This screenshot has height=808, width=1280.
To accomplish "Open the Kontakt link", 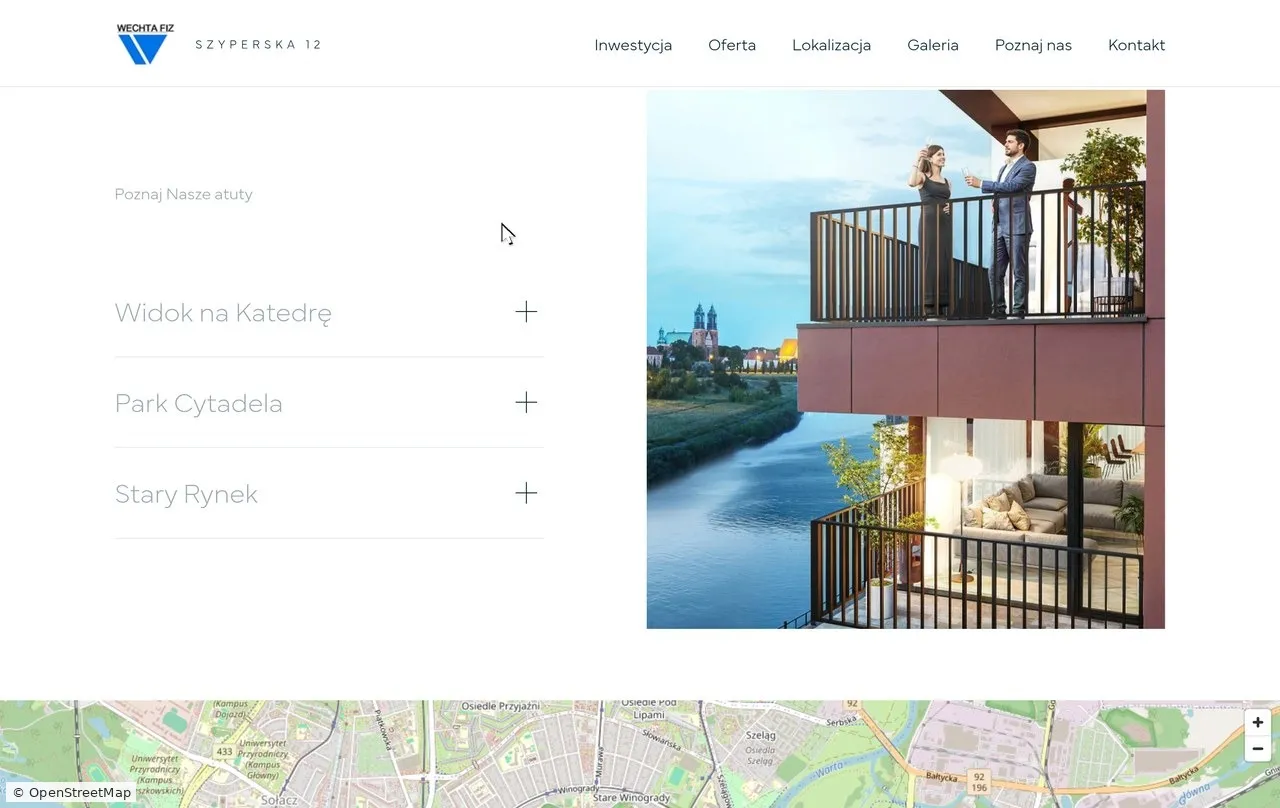I will pyautogui.click(x=1136, y=45).
